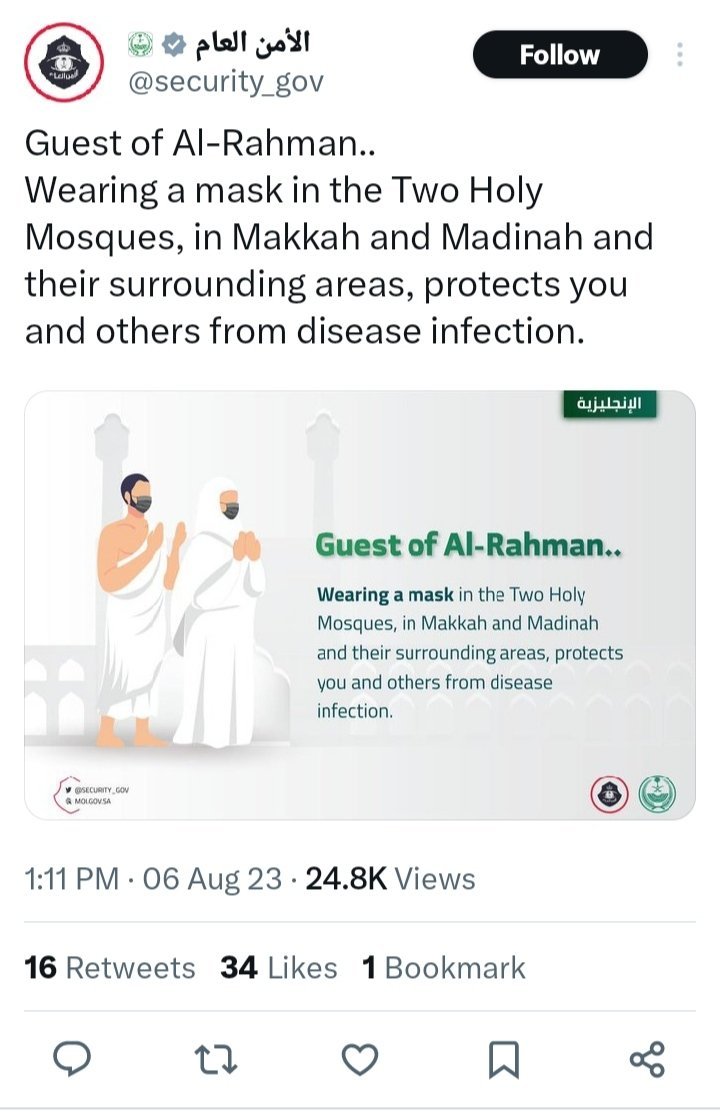Tap the 24.8K Views counter

tap(390, 879)
